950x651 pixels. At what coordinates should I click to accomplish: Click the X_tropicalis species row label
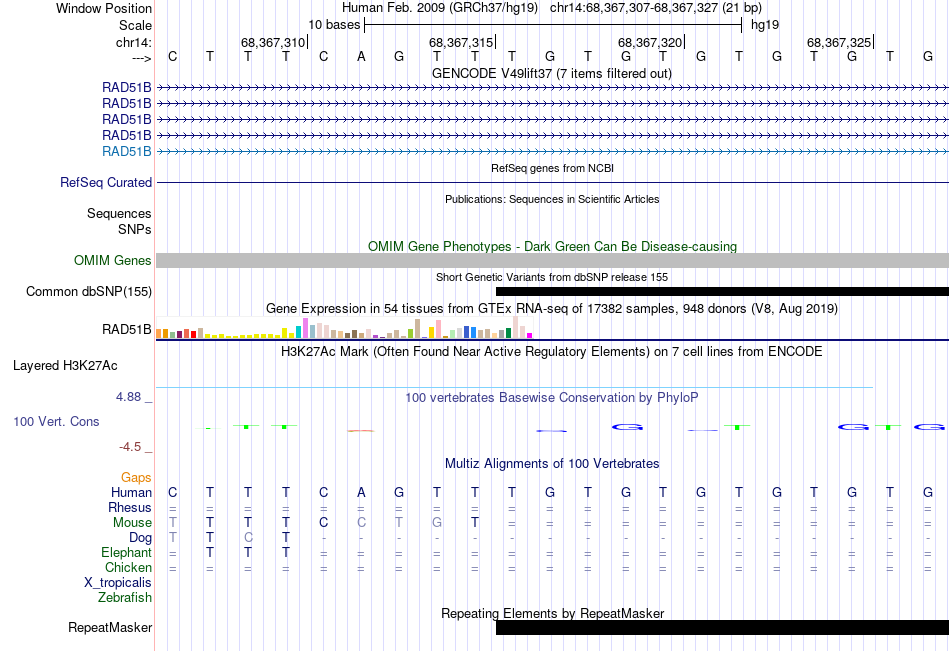(118, 583)
